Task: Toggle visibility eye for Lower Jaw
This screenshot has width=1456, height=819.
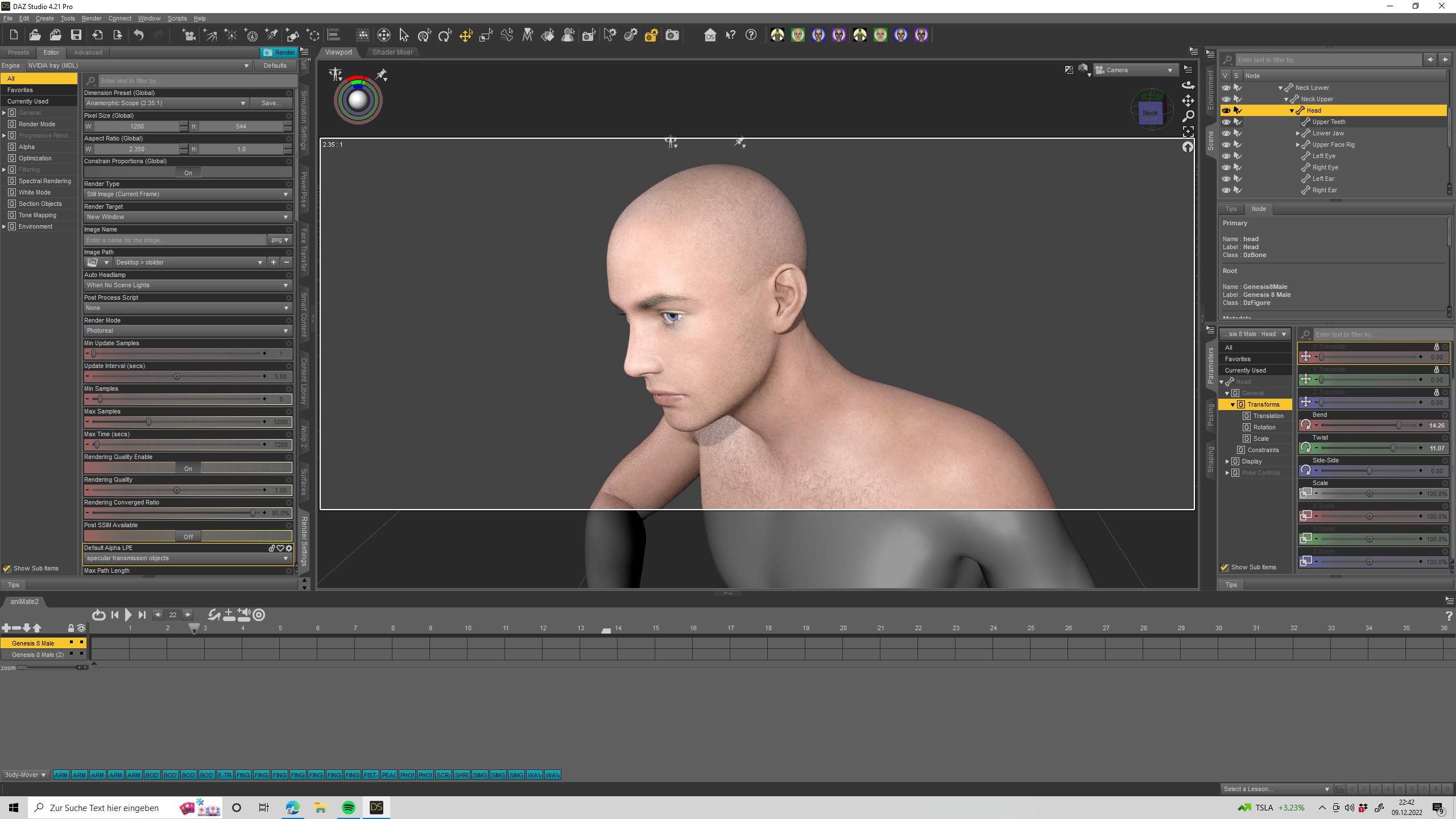Action: click(x=1226, y=133)
